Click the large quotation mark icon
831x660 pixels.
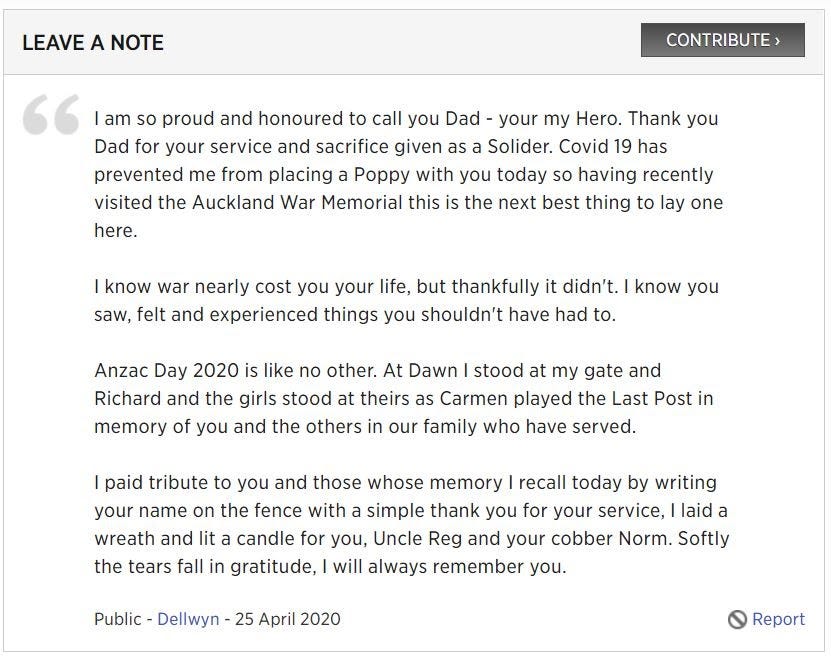(51, 115)
